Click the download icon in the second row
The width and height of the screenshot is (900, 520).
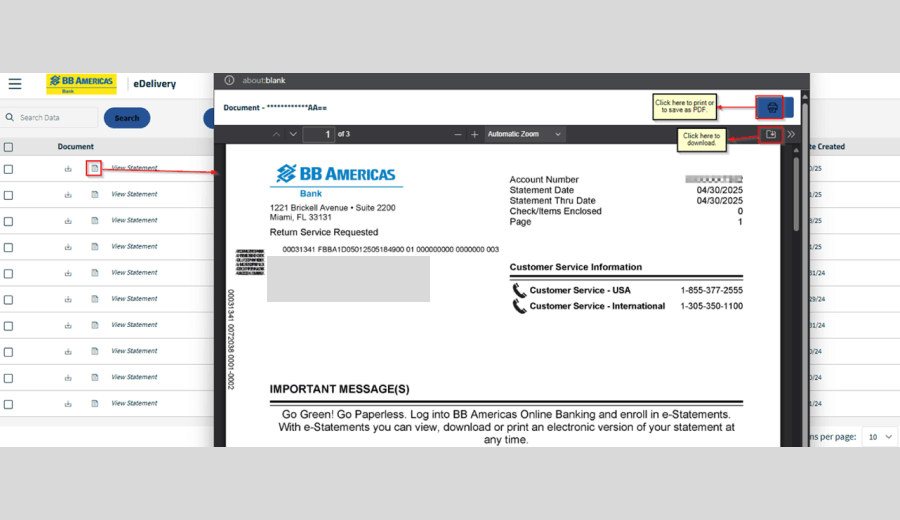68,195
